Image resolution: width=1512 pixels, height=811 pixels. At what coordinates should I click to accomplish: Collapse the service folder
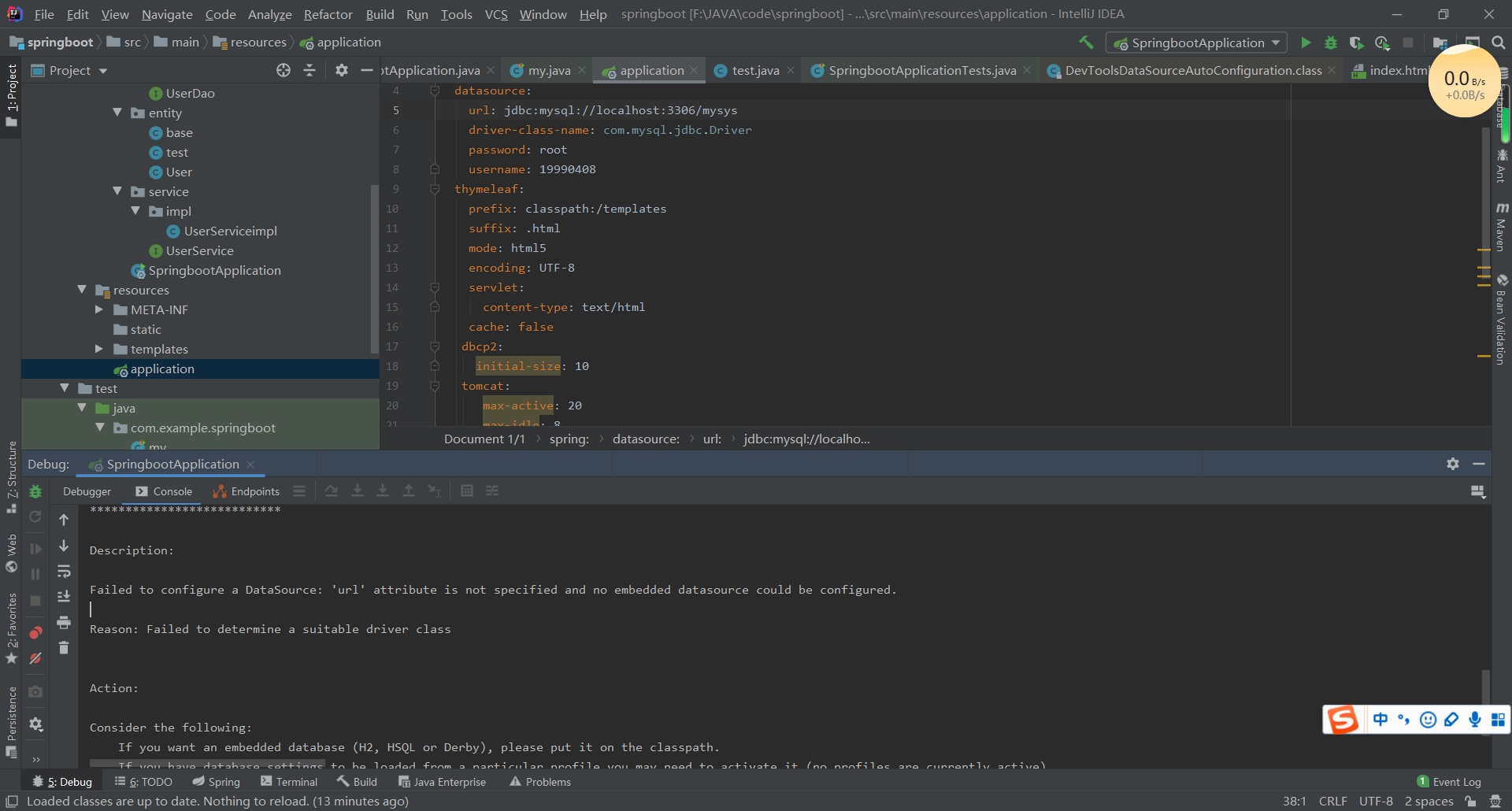[x=117, y=191]
